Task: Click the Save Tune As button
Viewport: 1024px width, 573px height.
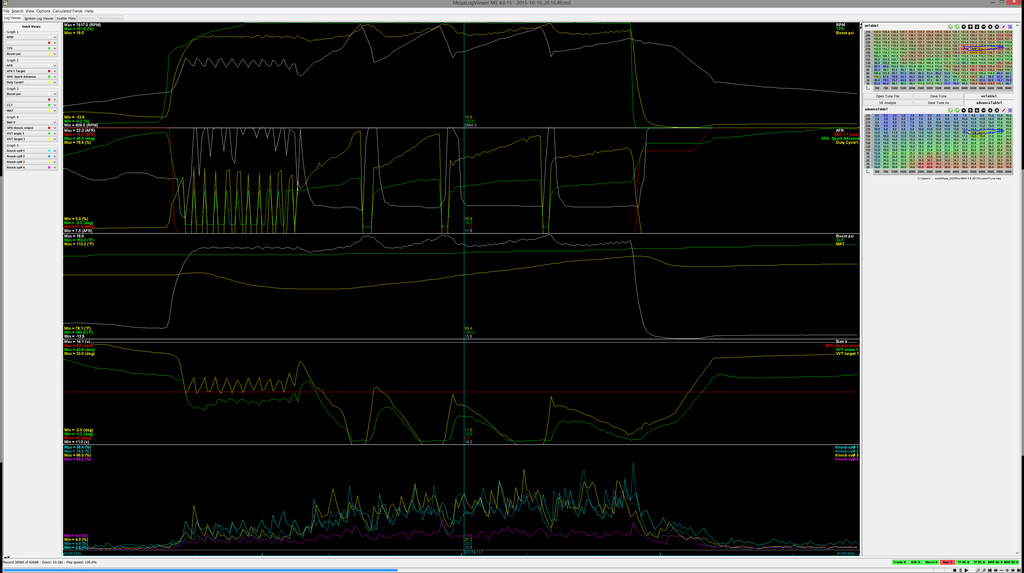Action: pos(938,102)
